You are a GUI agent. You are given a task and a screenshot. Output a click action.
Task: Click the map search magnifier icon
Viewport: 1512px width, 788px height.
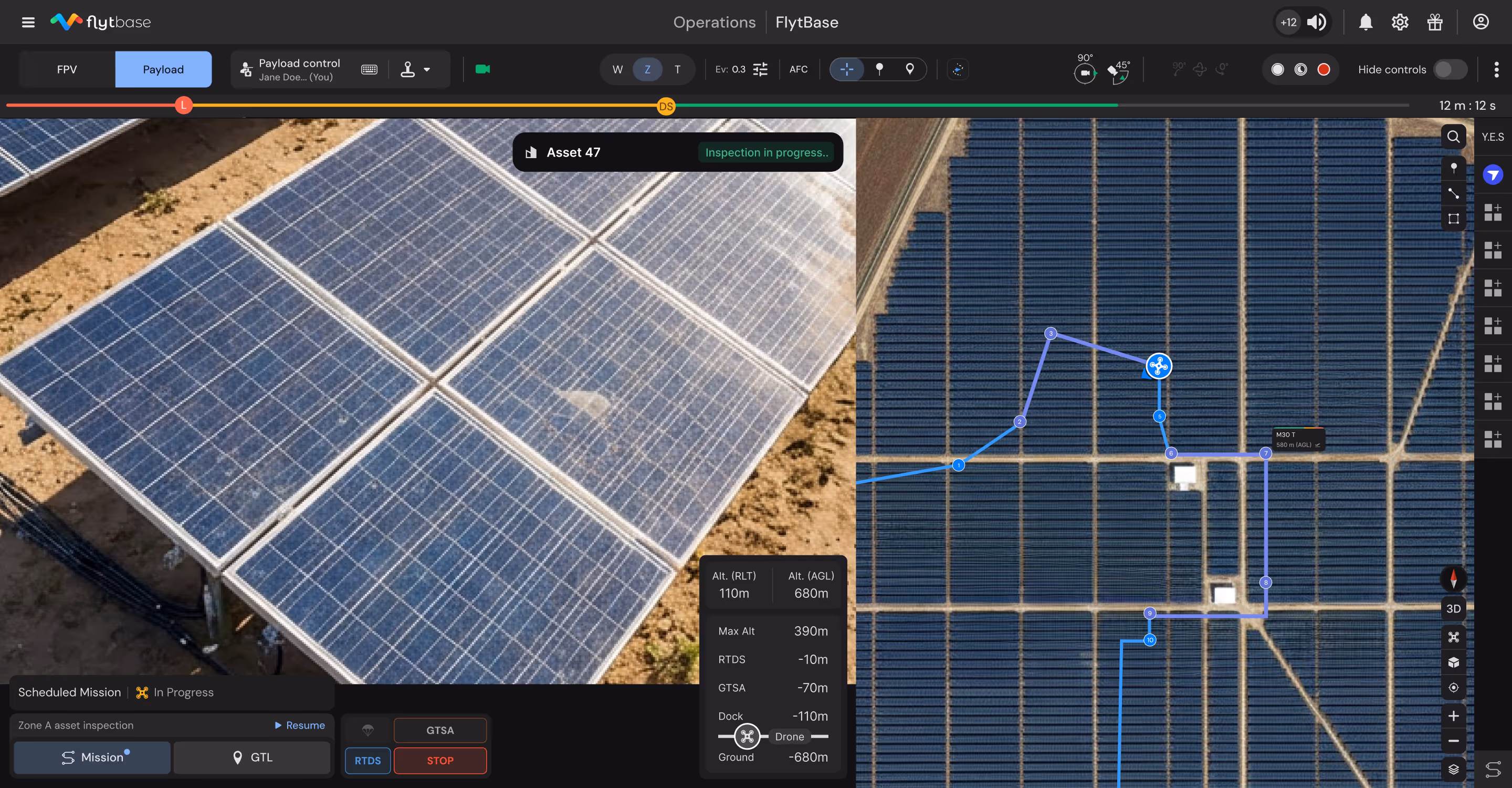pos(1453,137)
